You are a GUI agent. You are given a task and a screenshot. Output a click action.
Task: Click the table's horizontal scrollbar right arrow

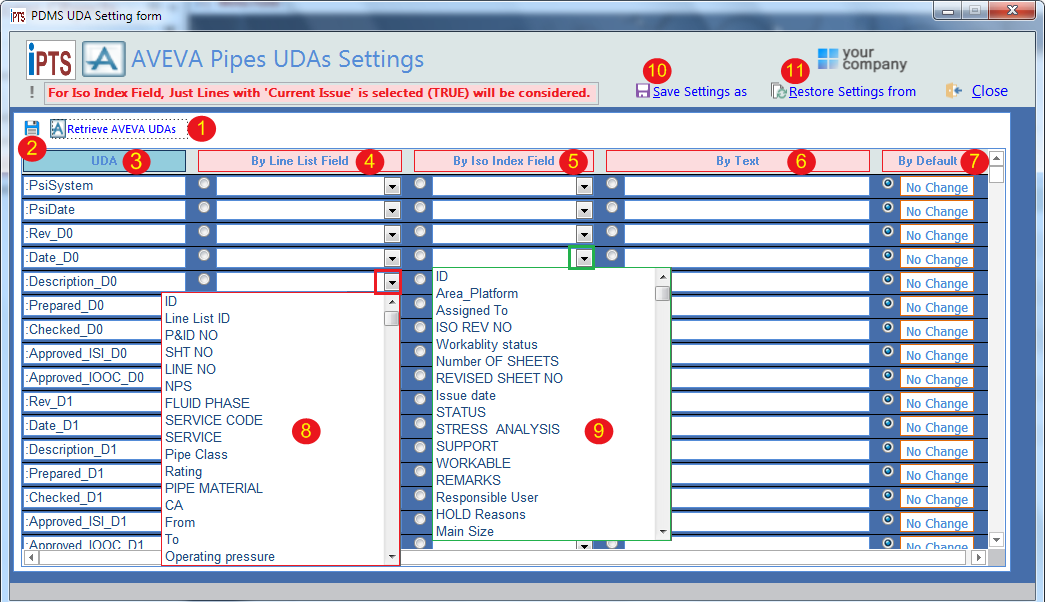[x=978, y=557]
